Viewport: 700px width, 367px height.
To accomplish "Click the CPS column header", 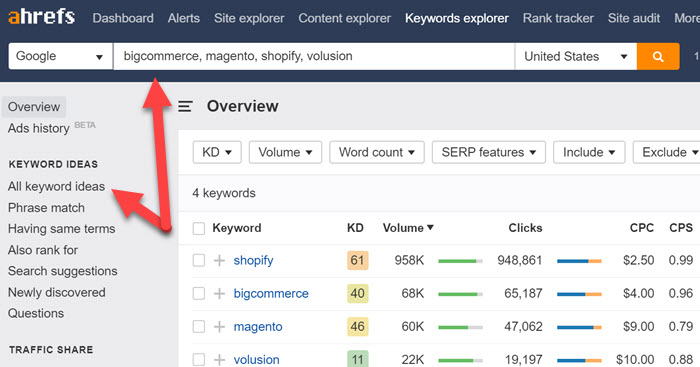I will click(681, 228).
